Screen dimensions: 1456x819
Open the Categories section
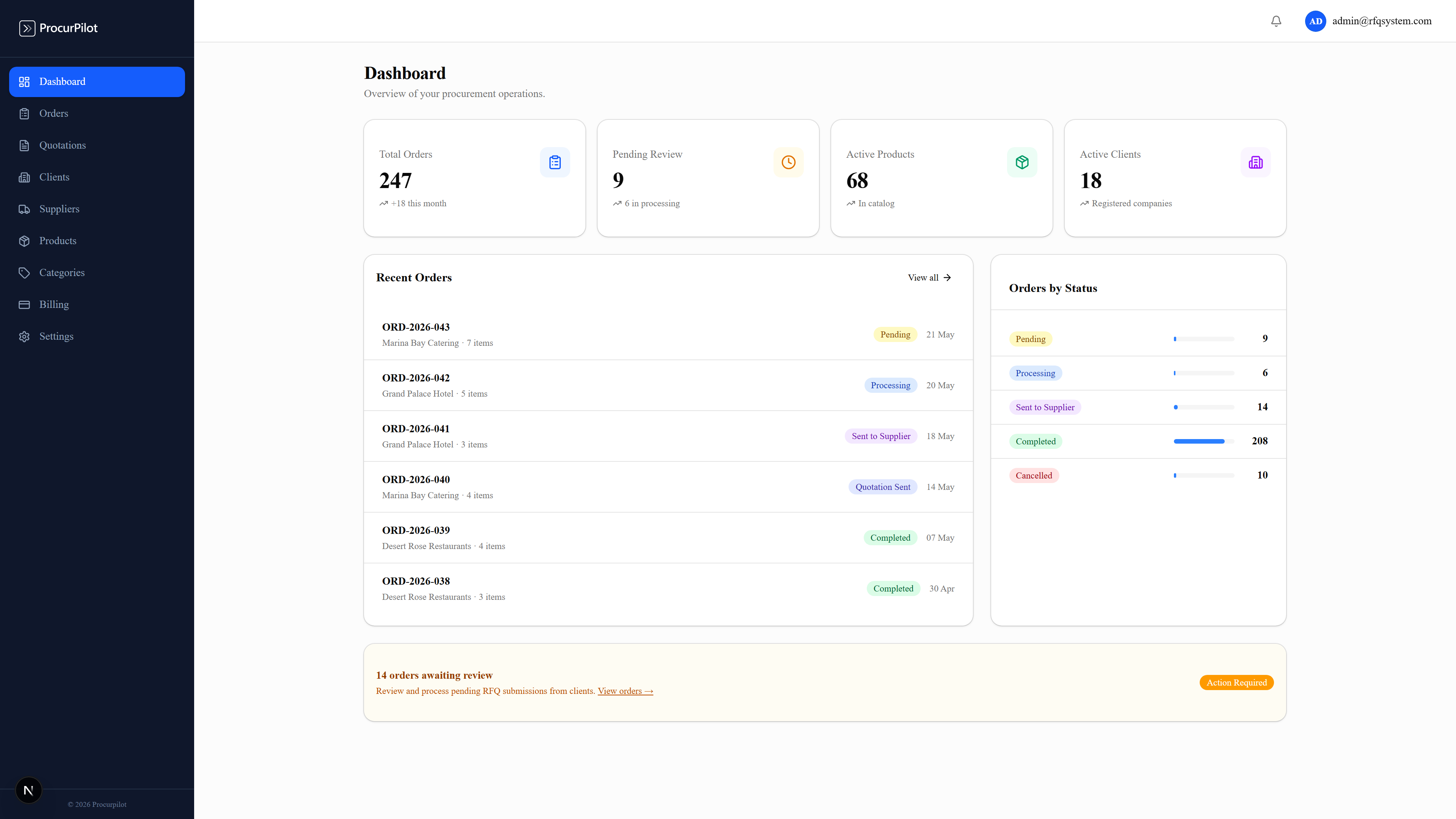(97, 273)
